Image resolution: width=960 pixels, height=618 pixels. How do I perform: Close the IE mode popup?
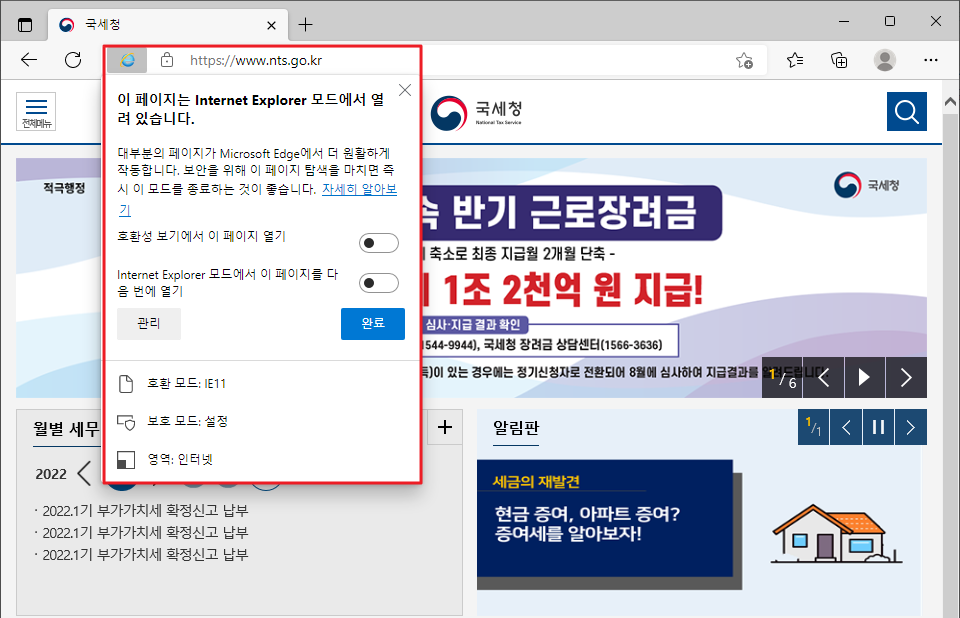[x=405, y=91]
